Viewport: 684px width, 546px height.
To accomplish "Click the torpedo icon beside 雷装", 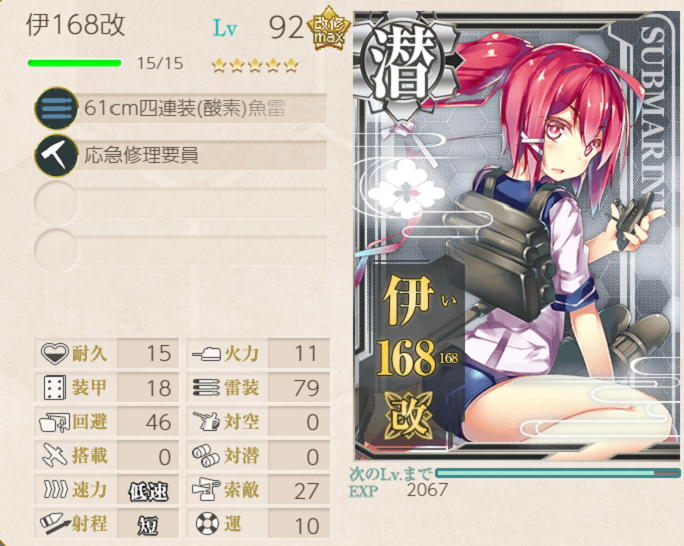I will (x=206, y=387).
